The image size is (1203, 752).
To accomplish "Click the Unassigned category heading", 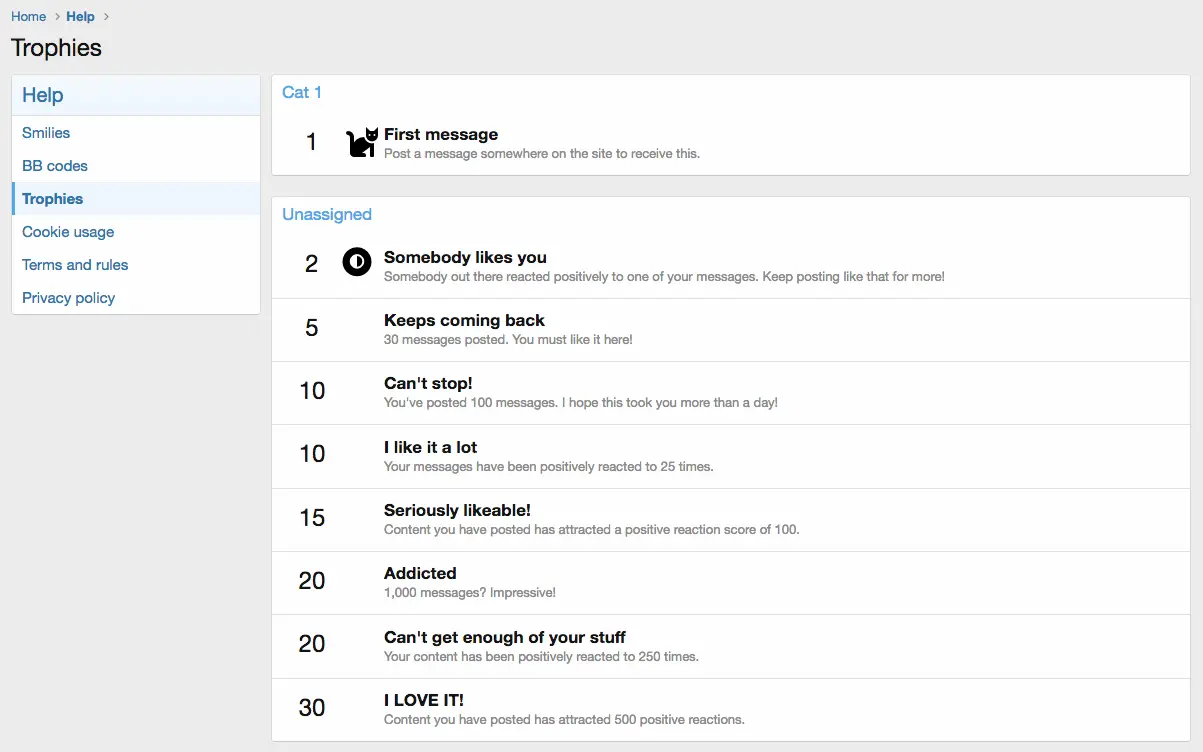I will click(327, 214).
